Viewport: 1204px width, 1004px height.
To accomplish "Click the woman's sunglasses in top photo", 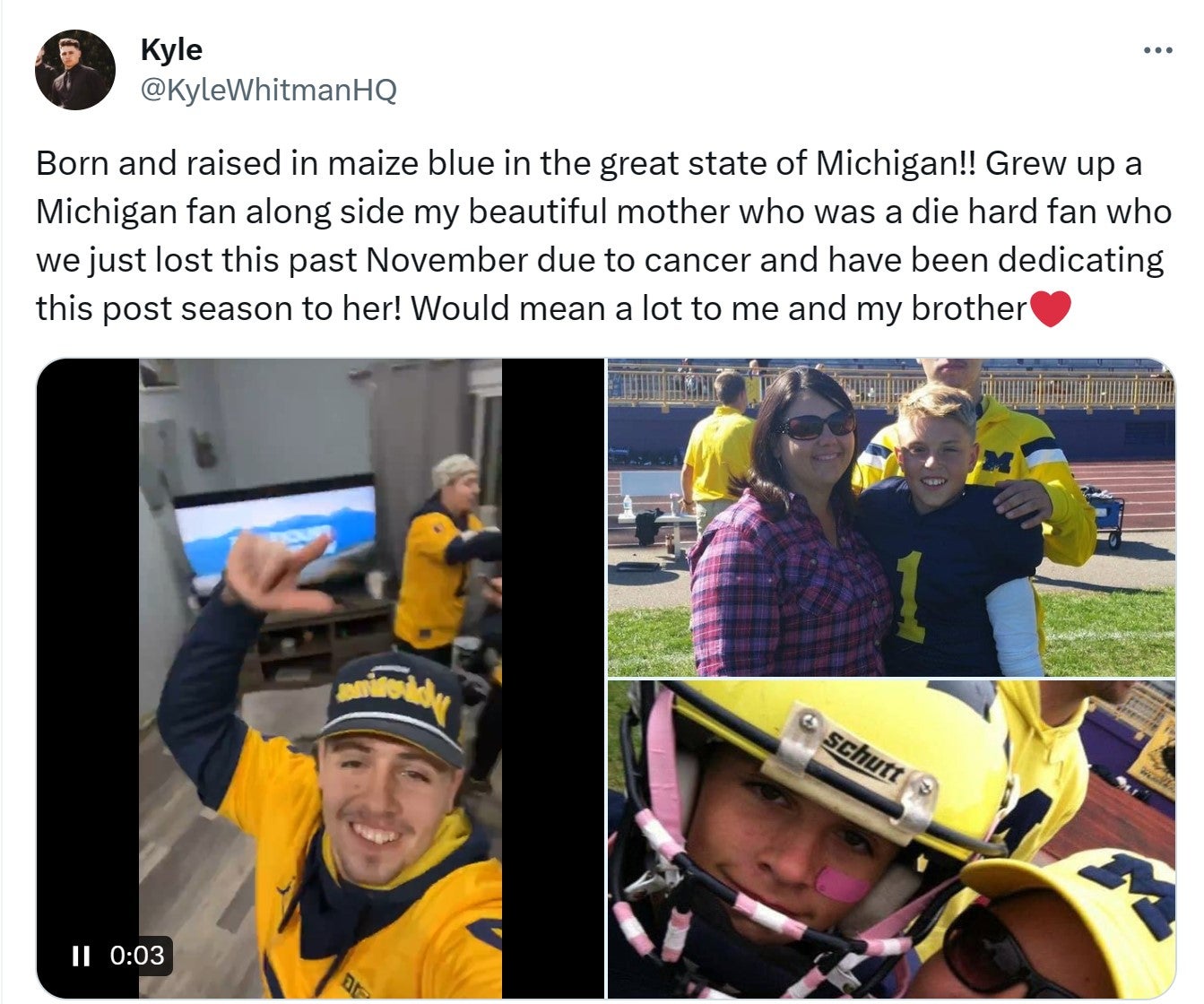I will pos(816,425).
